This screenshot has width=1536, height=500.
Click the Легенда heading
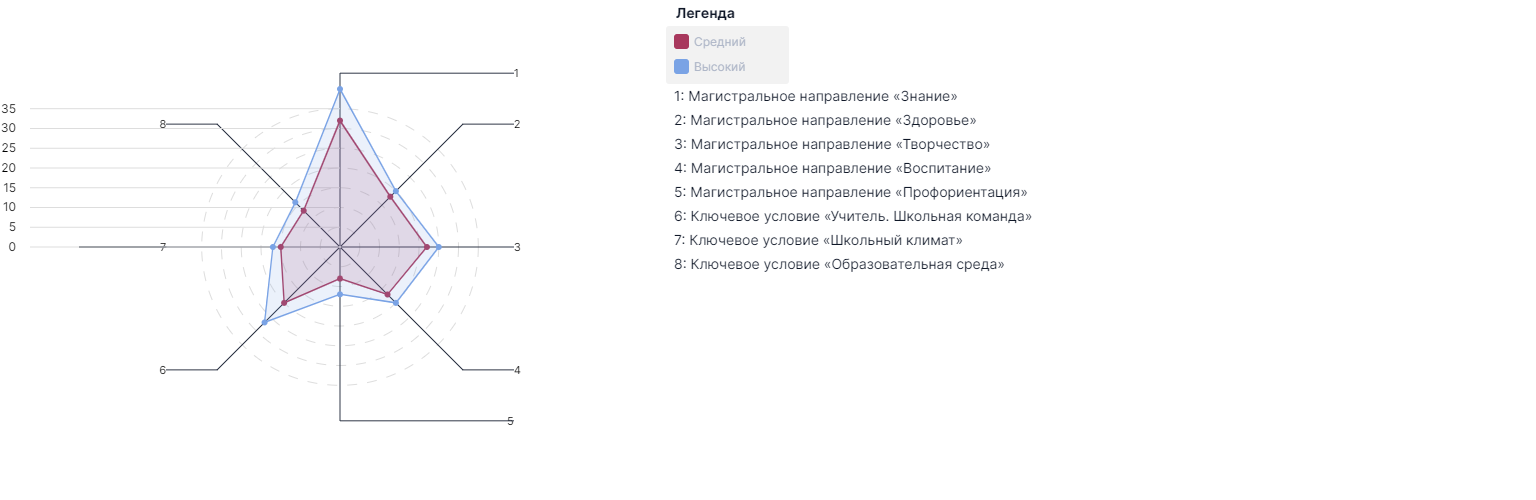coord(705,13)
